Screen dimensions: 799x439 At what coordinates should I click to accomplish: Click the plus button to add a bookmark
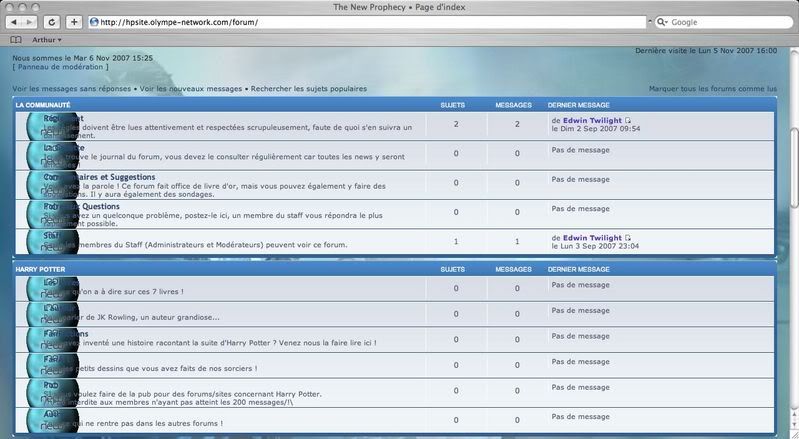pos(74,22)
